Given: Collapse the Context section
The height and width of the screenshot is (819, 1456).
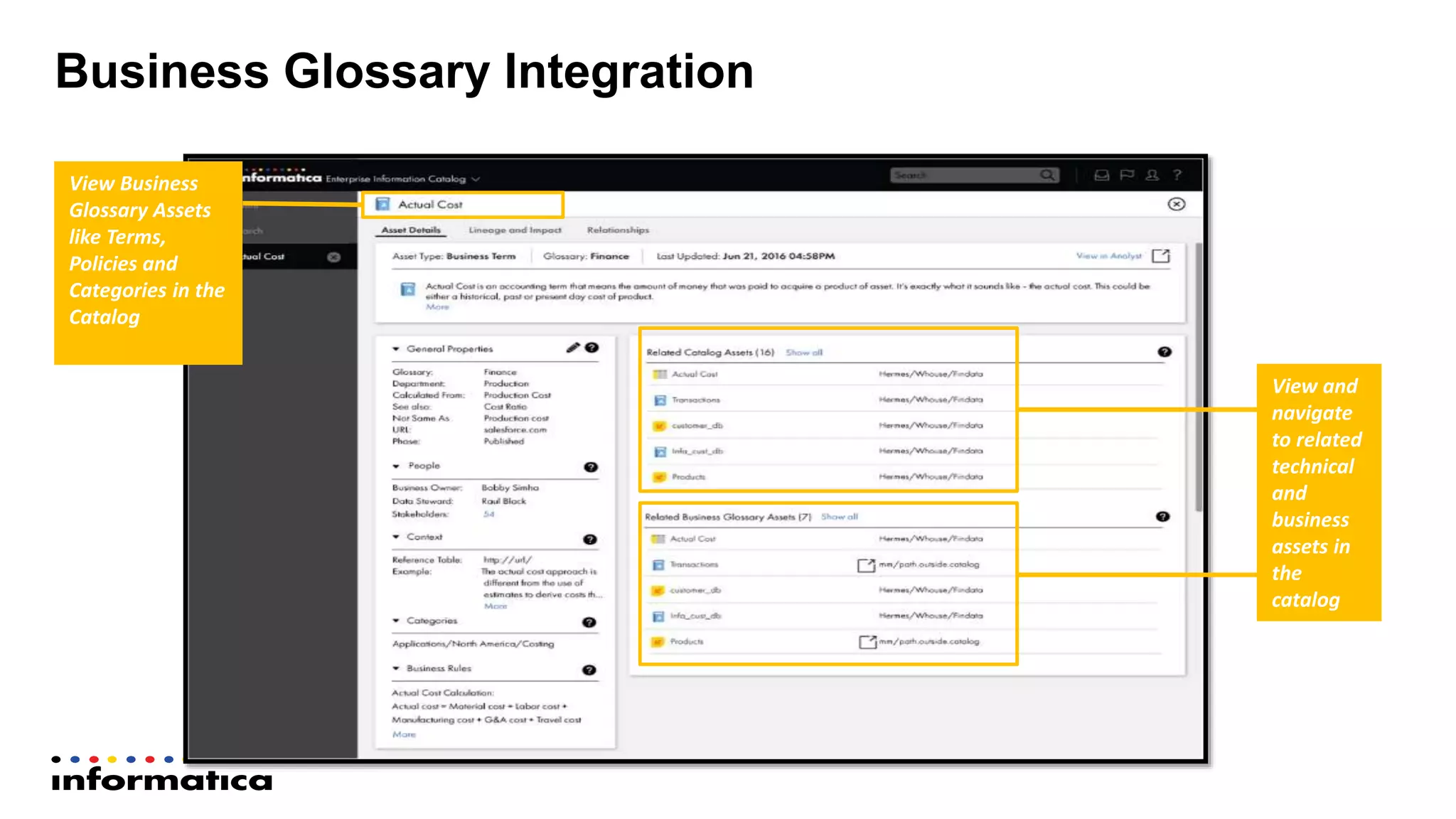Looking at the screenshot, I should pos(396,537).
